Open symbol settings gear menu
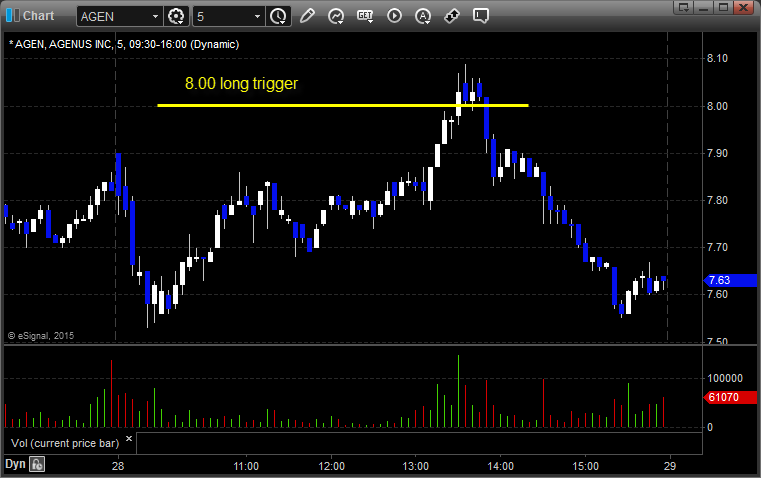The image size is (761, 478). pos(176,16)
